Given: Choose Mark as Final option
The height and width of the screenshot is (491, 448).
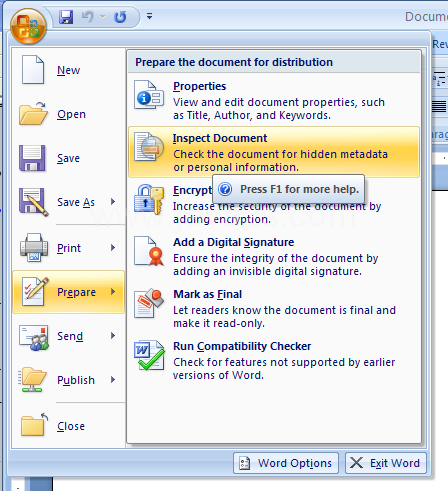Looking at the screenshot, I should [274, 308].
